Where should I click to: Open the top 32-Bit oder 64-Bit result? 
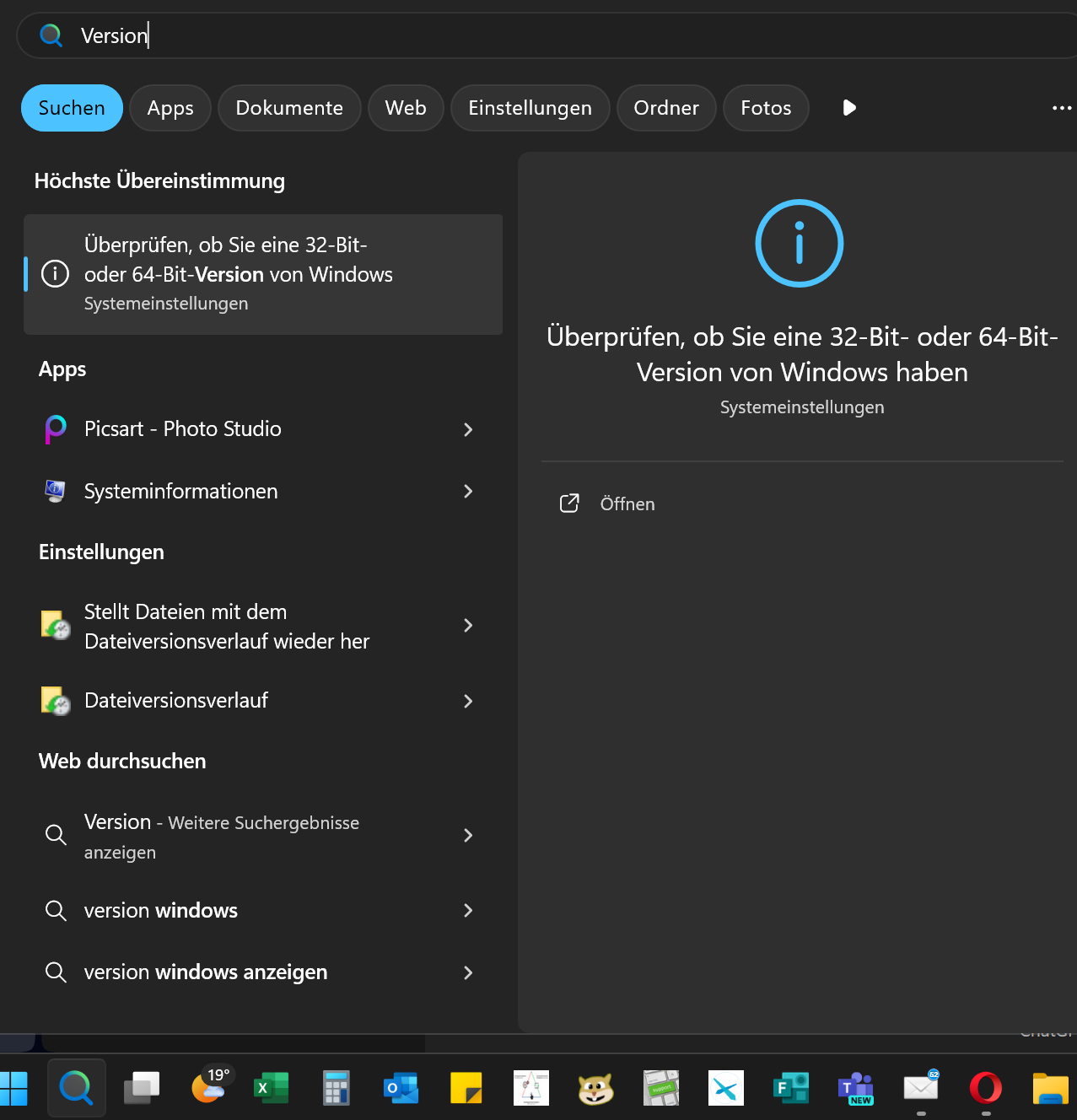point(263,274)
